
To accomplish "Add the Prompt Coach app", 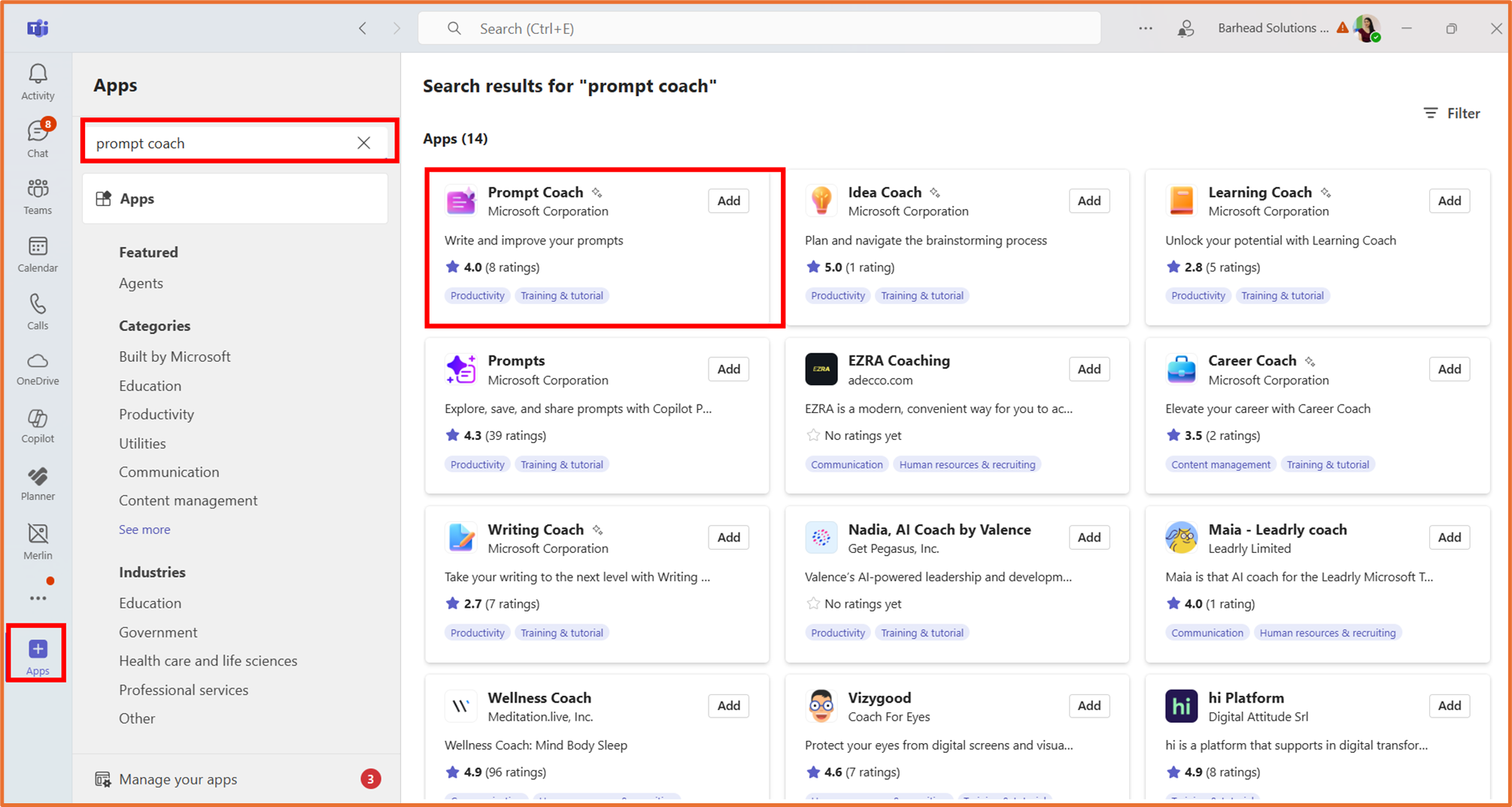I will pyautogui.click(x=727, y=201).
